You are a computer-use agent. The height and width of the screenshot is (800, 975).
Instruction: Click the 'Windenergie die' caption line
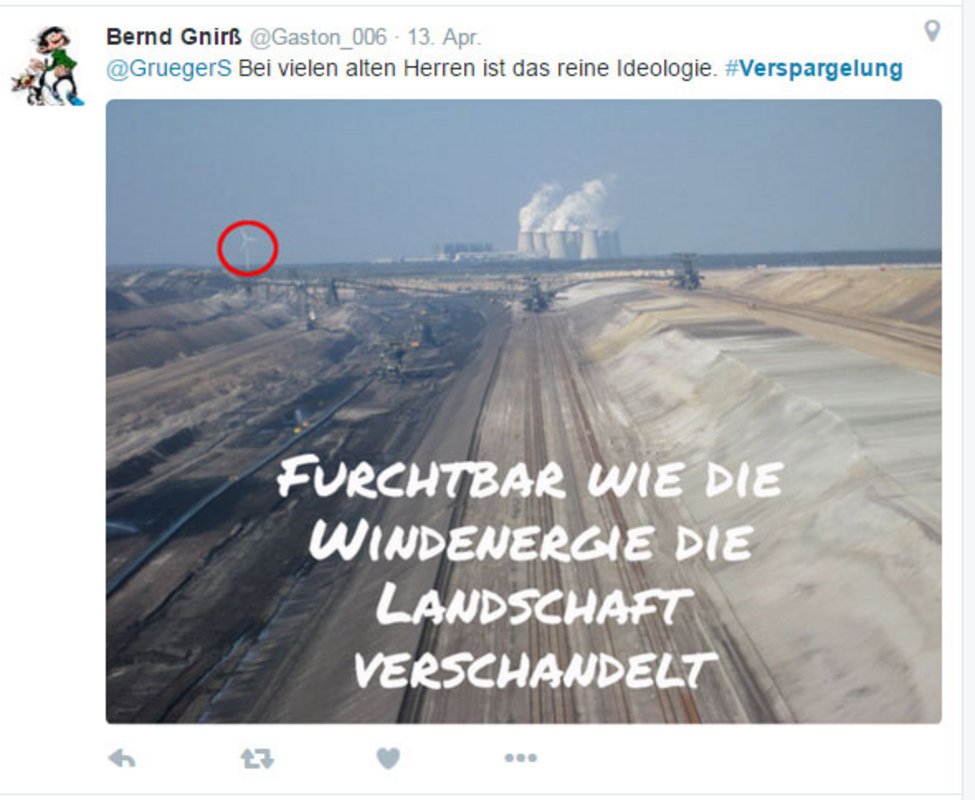coord(532,541)
